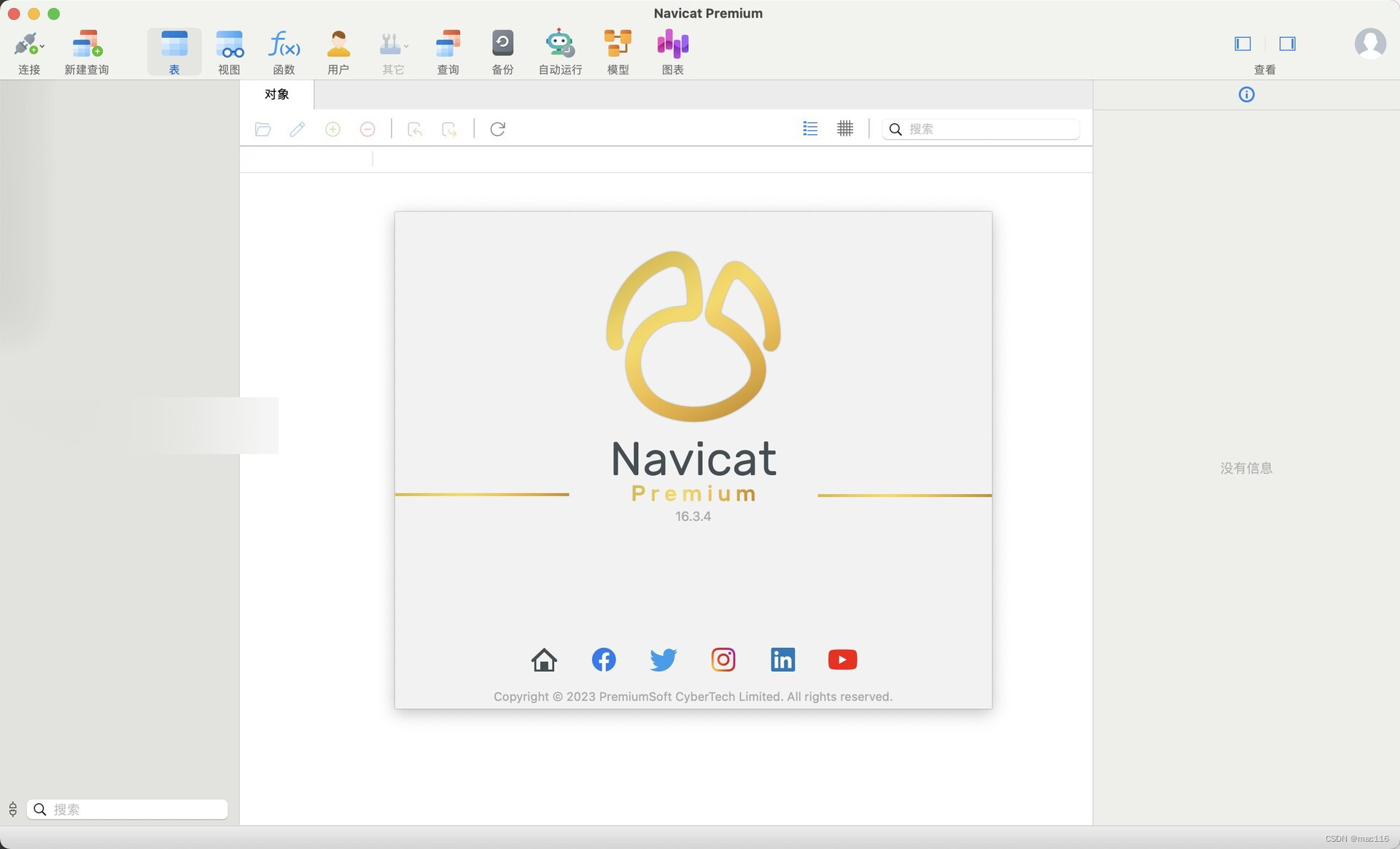Open the user account avatar
The image size is (1400, 849).
(1370, 44)
